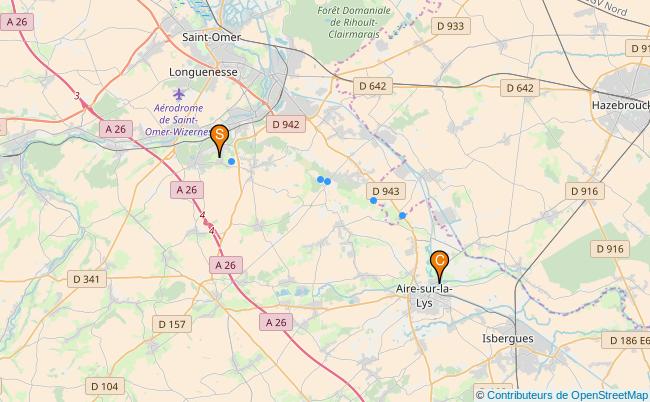650x402 pixels.
Task: Select the blue dot on the dashed pink line
Action: click(402, 216)
